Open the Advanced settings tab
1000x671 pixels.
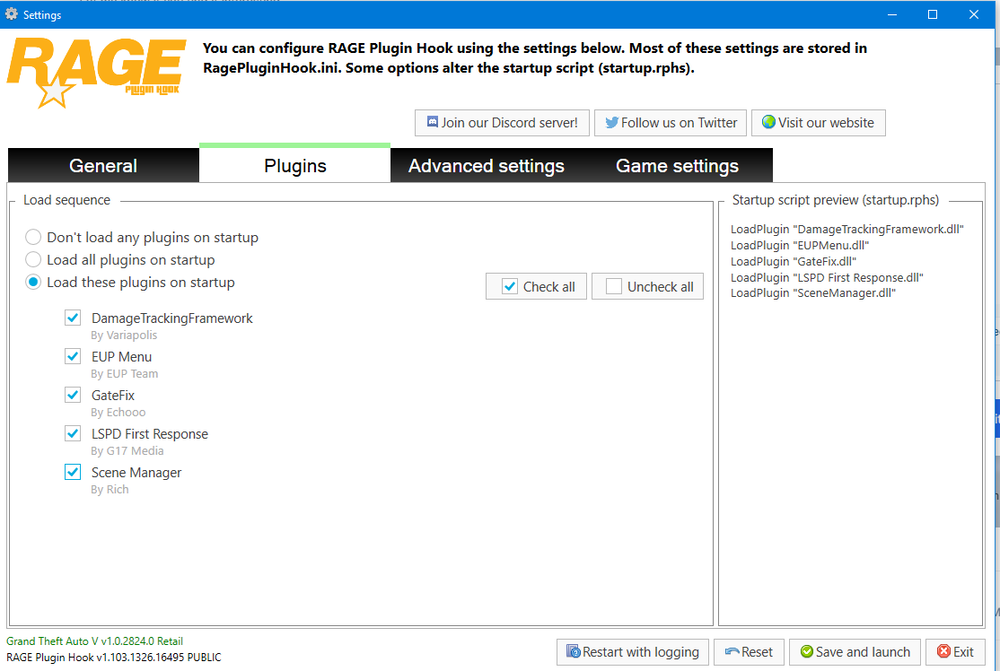[x=486, y=165]
